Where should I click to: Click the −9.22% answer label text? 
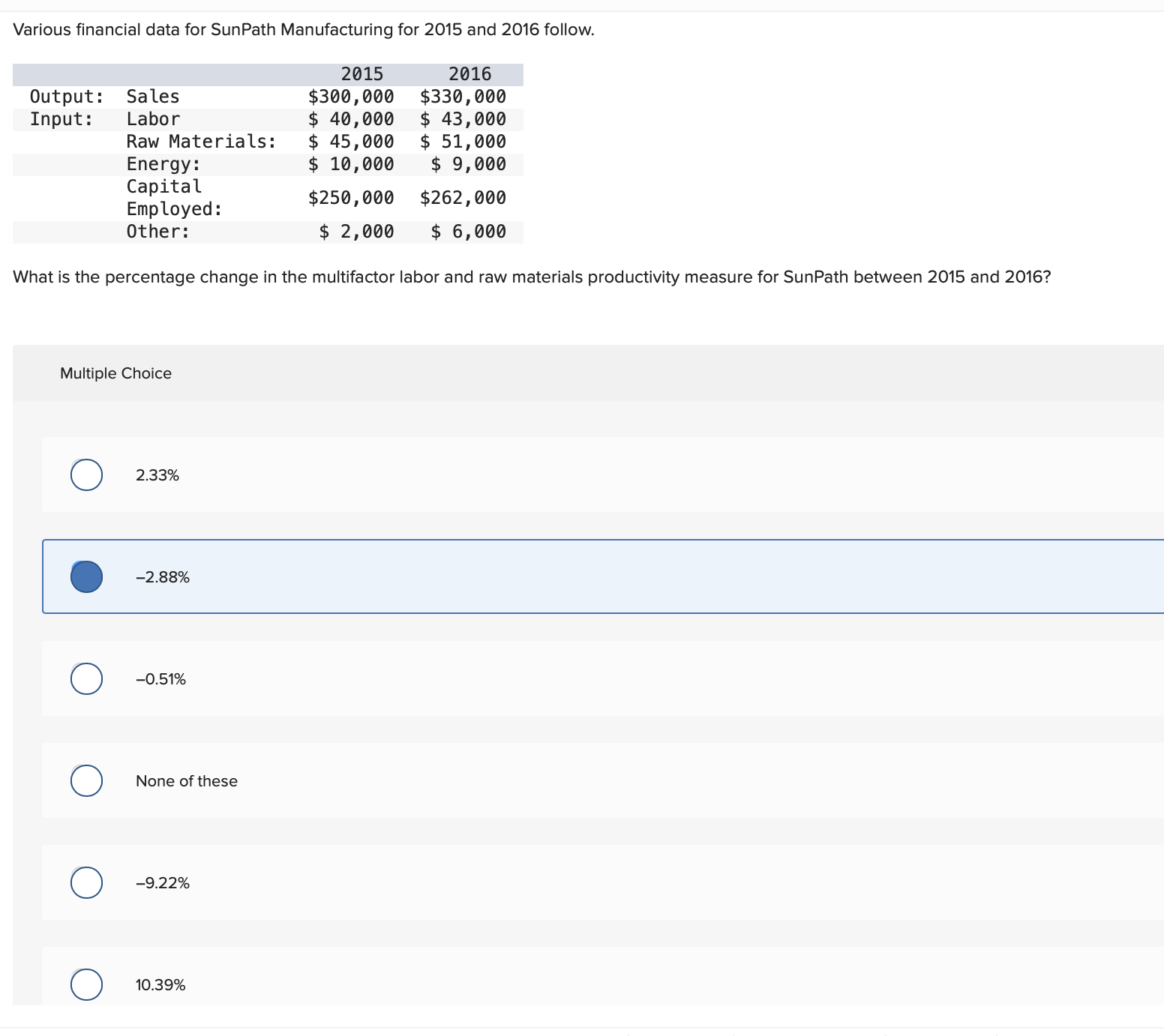[163, 883]
